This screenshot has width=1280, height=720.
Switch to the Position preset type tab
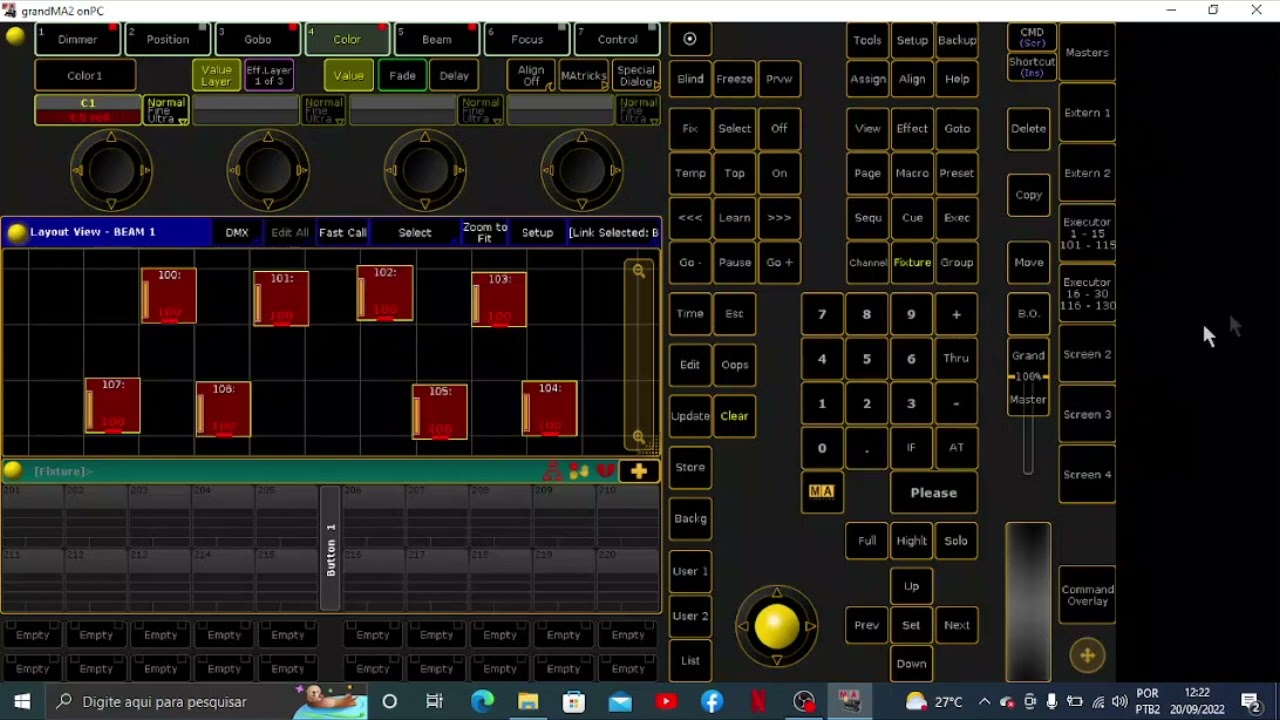(167, 39)
